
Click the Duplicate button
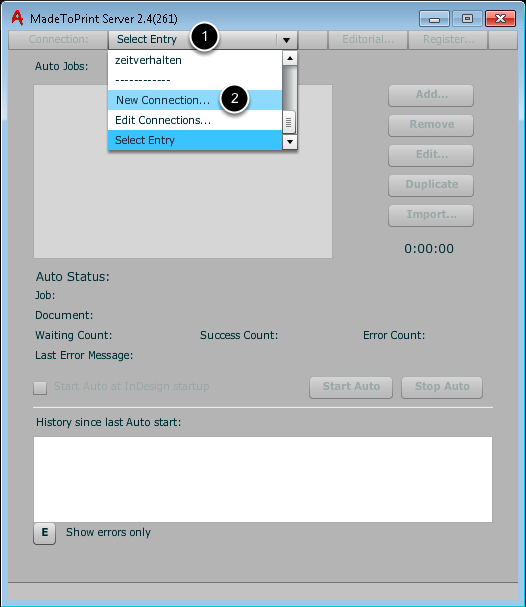[431, 185]
